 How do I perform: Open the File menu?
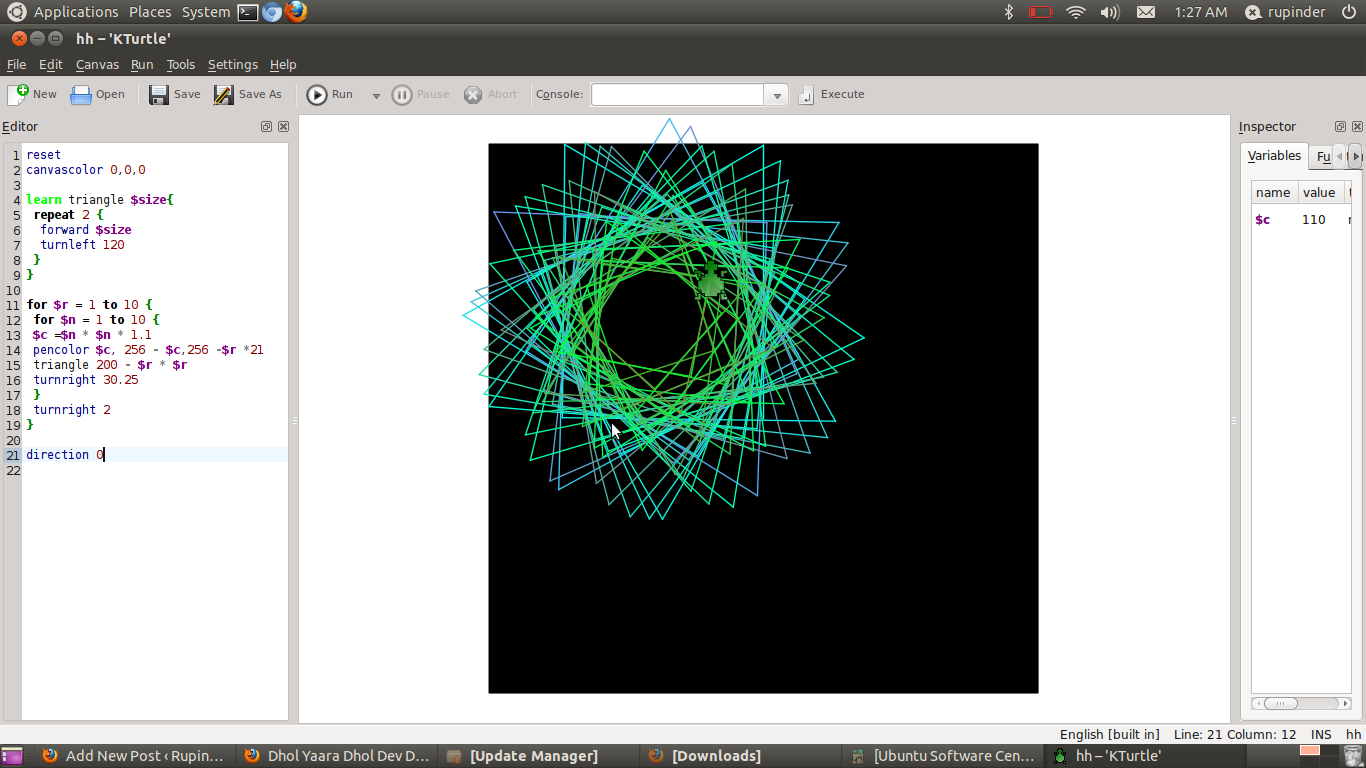click(x=16, y=64)
